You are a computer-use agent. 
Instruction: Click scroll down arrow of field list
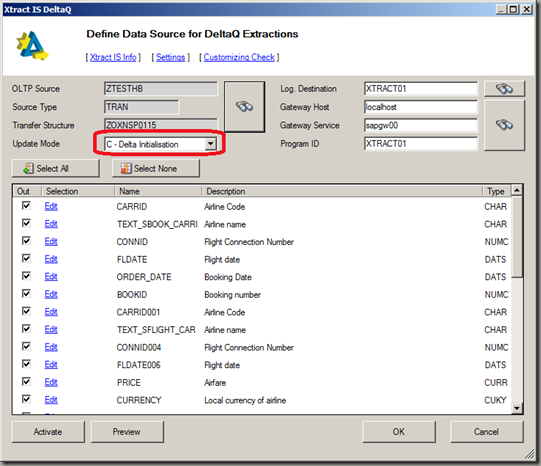coord(517,408)
